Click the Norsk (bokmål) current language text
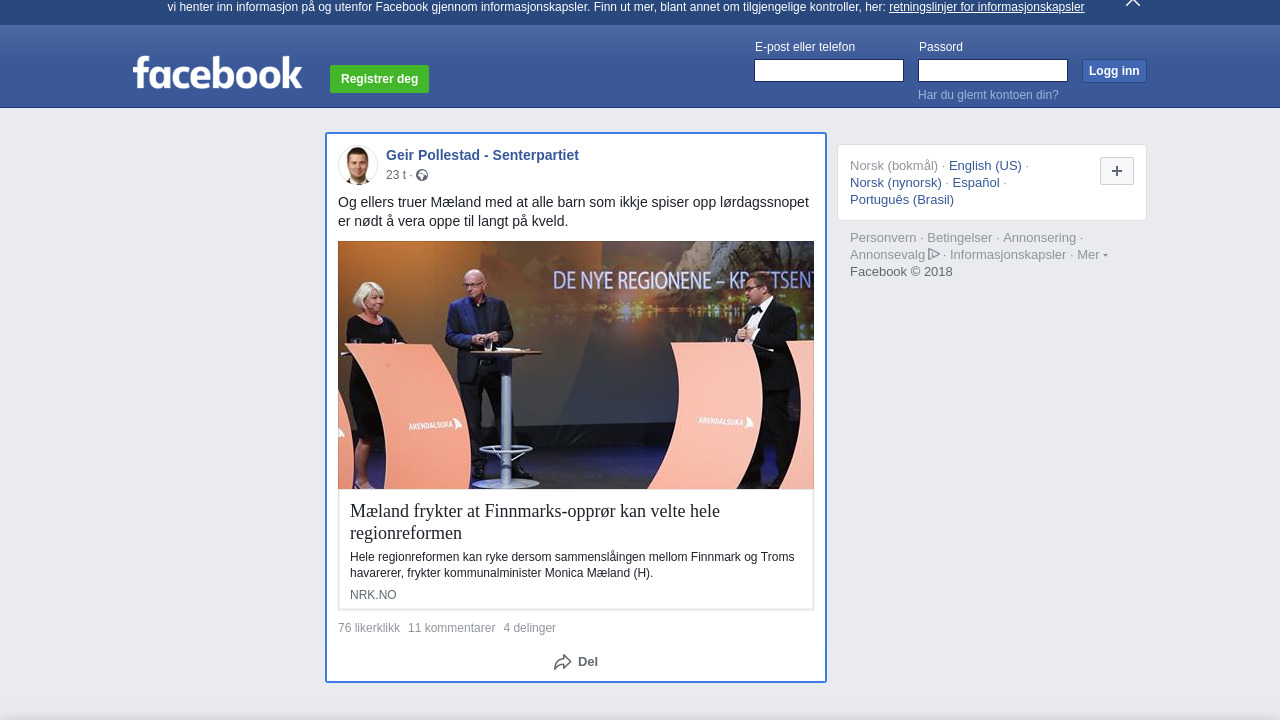The width and height of the screenshot is (1280, 720). pyautogui.click(x=894, y=166)
